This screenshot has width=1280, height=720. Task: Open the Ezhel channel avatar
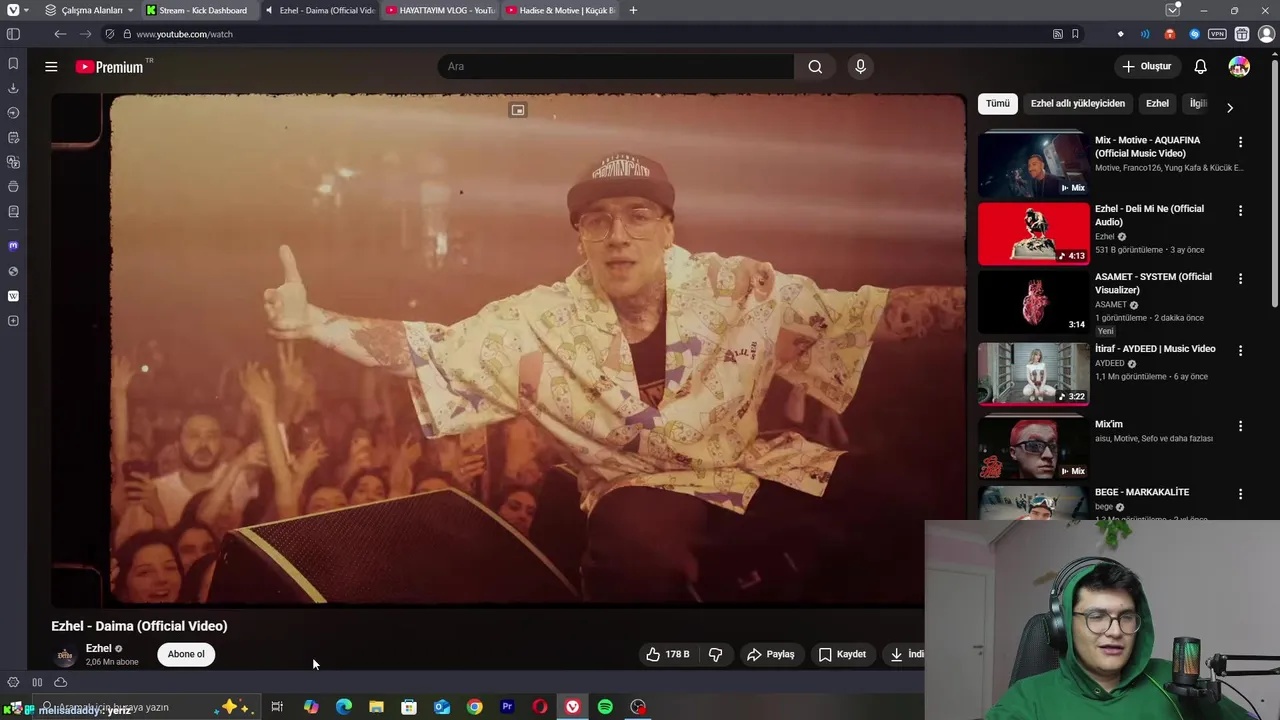[x=65, y=656]
